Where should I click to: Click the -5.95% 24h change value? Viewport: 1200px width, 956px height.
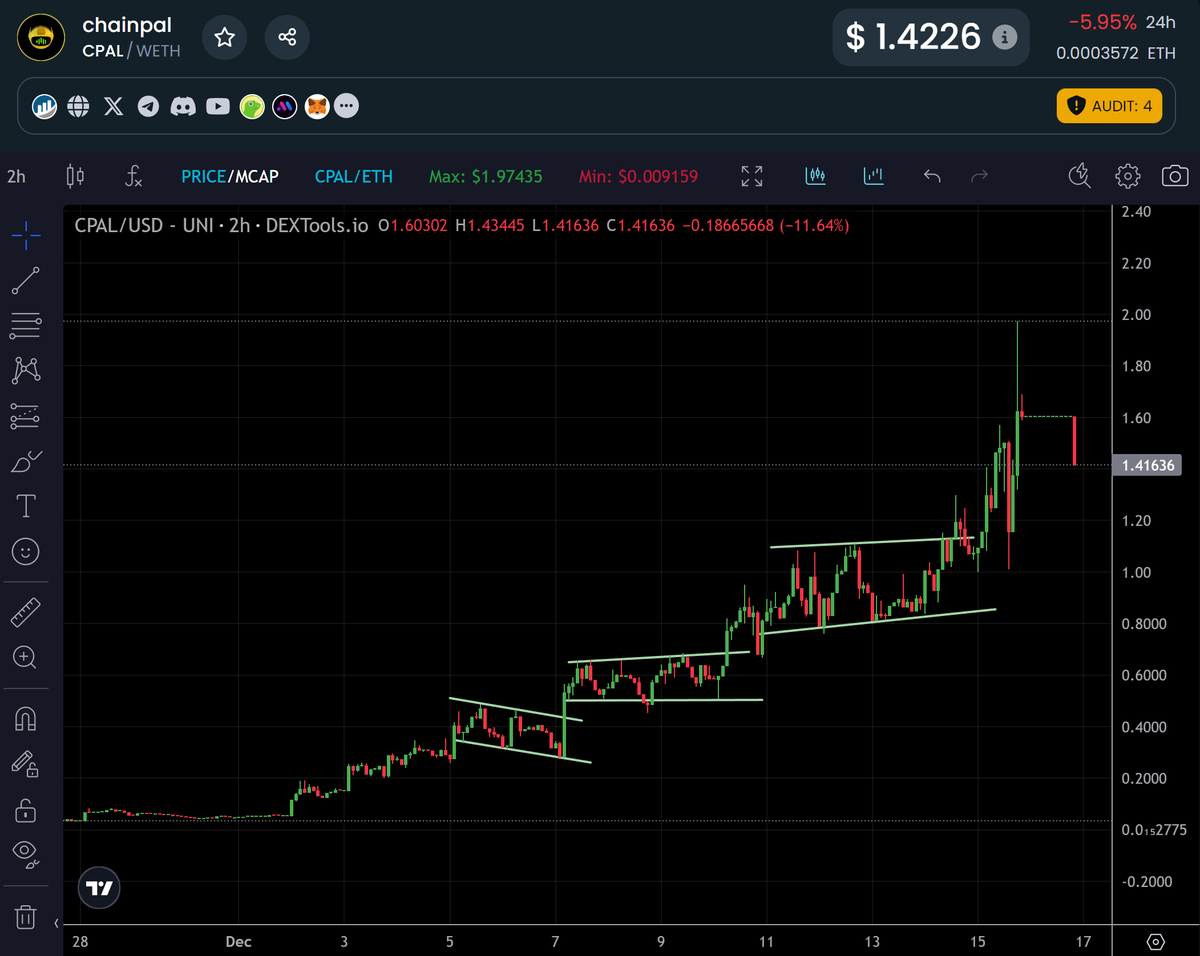point(1102,22)
